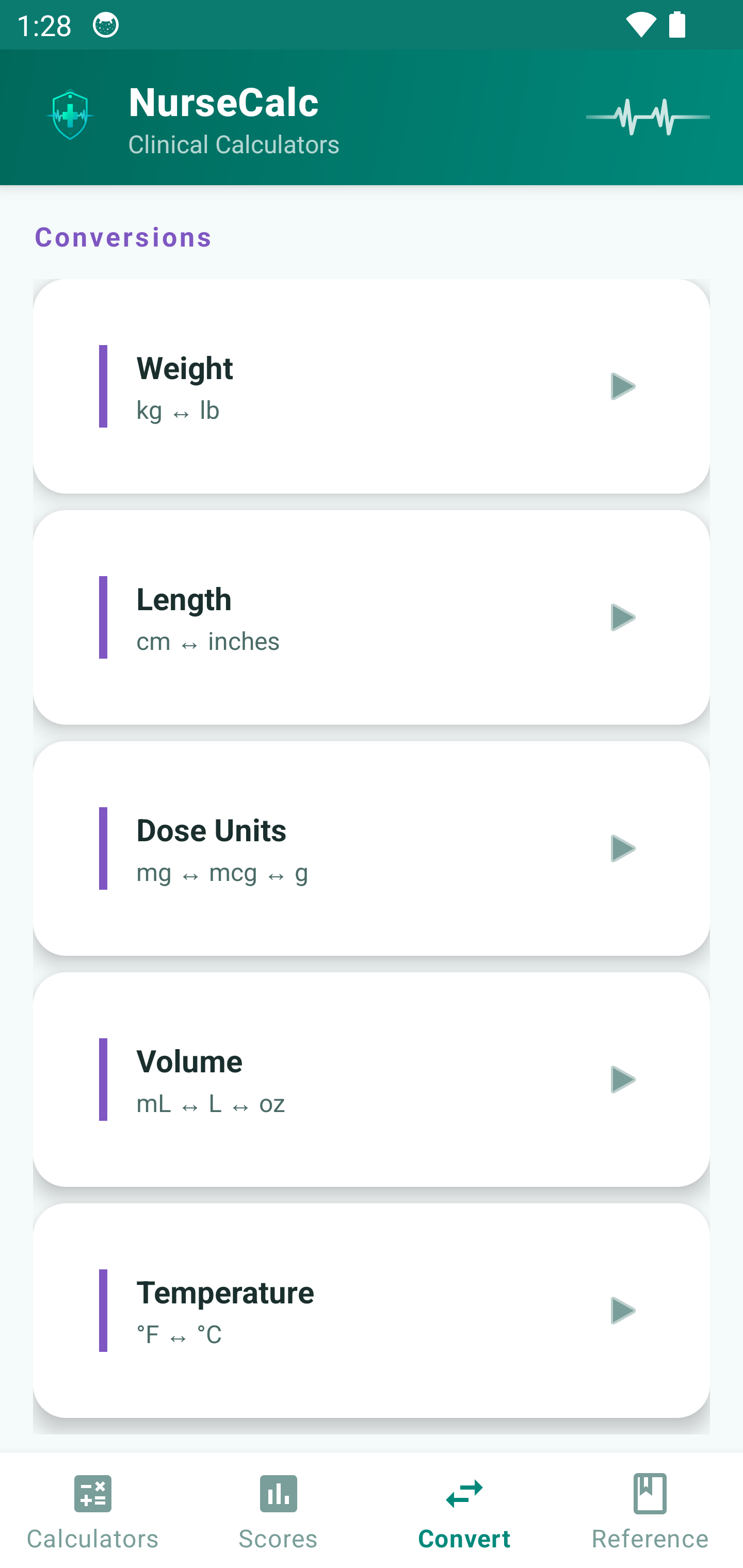Tap the NurseCalc app title
The width and height of the screenshot is (743, 1568).
point(223,102)
